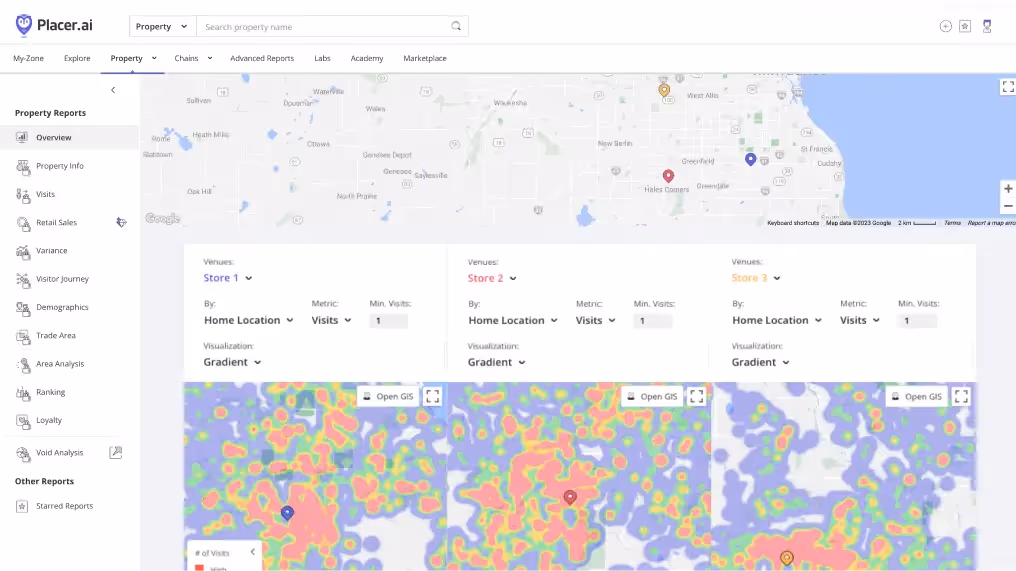
Task: Click the Ranking sidebar icon
Action: point(23,393)
